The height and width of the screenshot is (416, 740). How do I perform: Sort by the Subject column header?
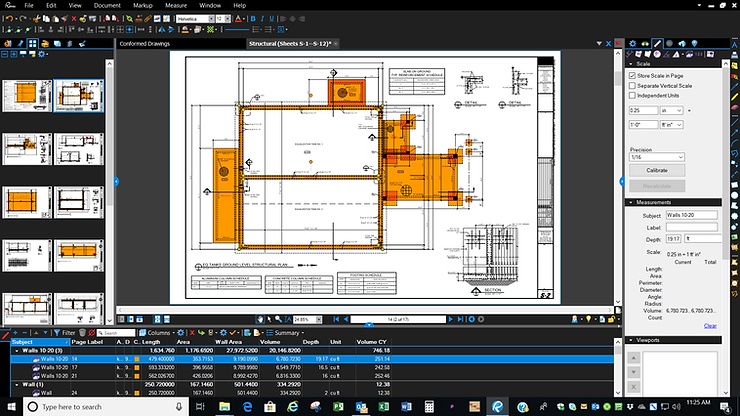tap(40, 342)
